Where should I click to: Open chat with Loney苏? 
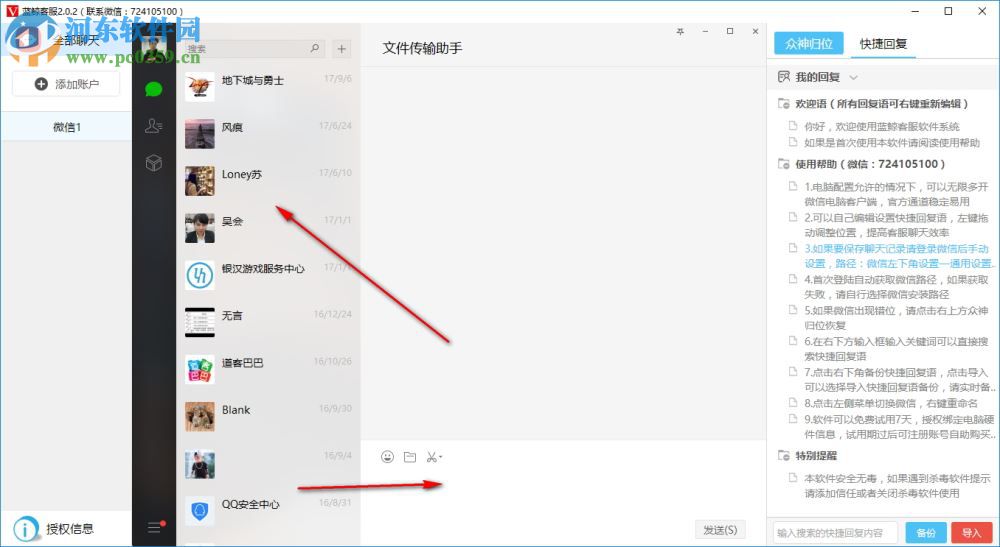(x=268, y=180)
